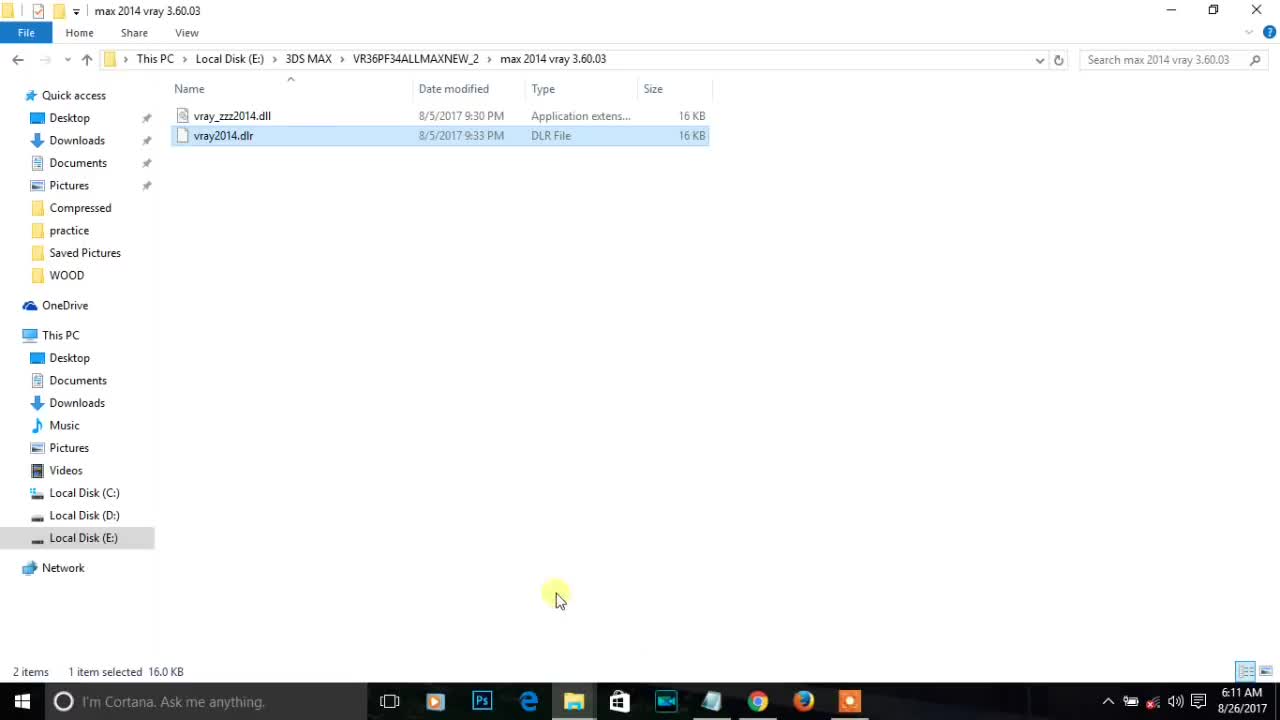This screenshot has width=1280, height=720.
Task: Open Local Disk (C:)
Action: [84, 493]
